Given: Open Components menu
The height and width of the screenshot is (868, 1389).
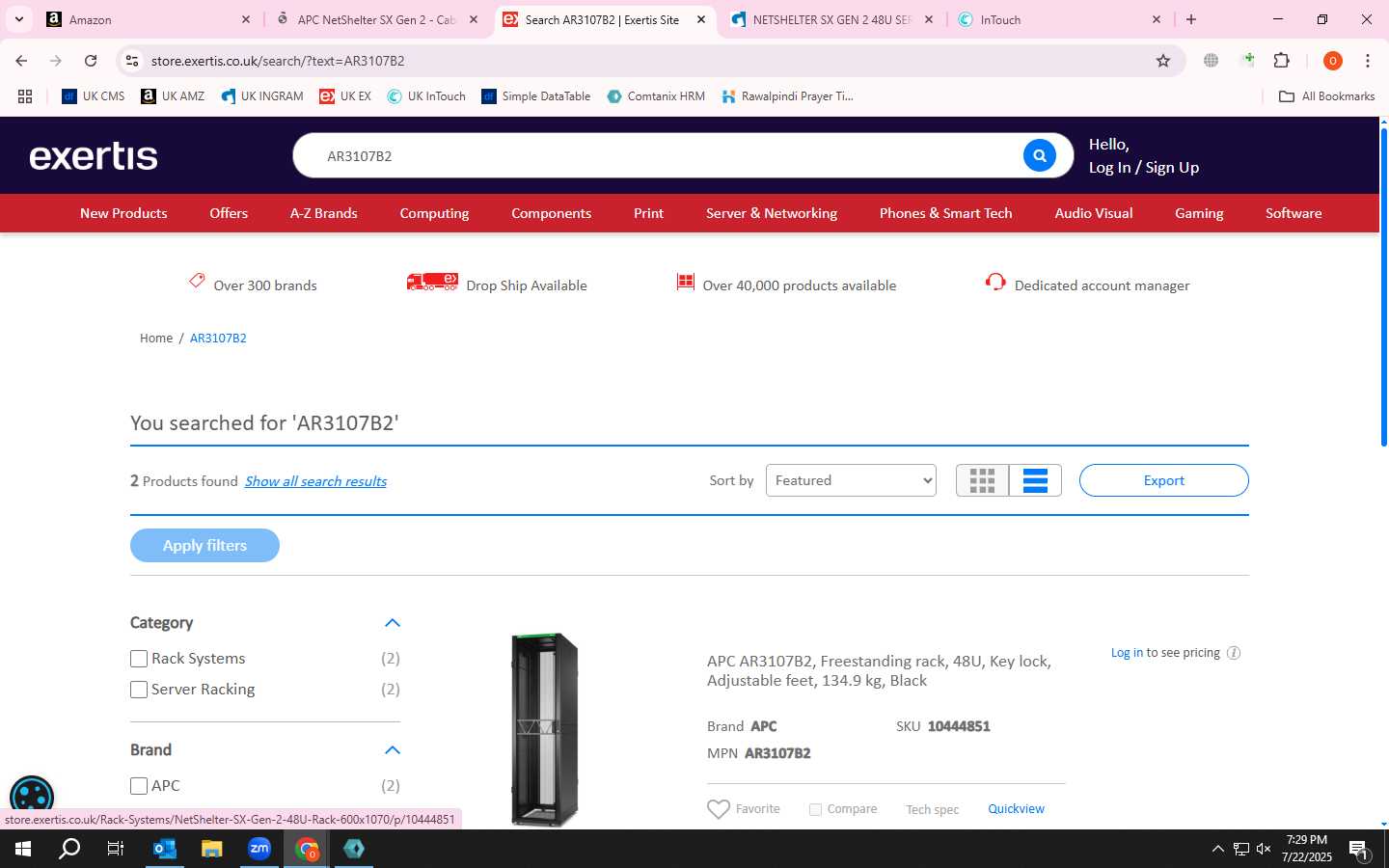Looking at the screenshot, I should pyautogui.click(x=551, y=213).
